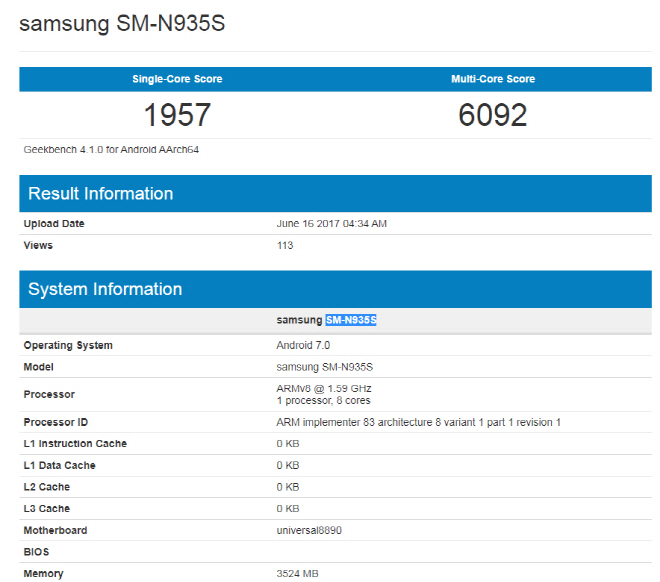Click the multi-core score 6092
The image size is (660, 582).
pos(492,114)
